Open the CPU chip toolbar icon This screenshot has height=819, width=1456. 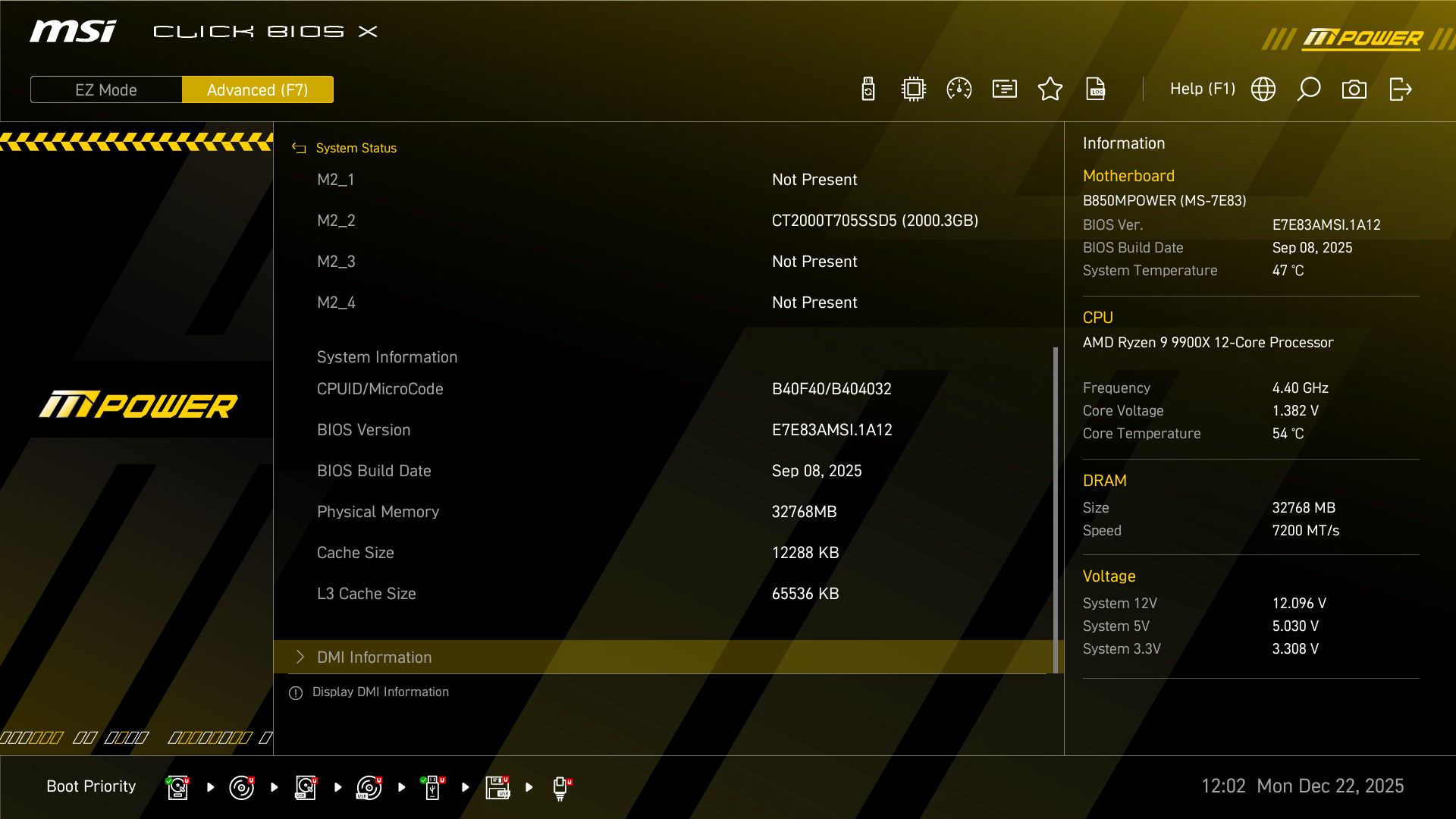pyautogui.click(x=913, y=89)
